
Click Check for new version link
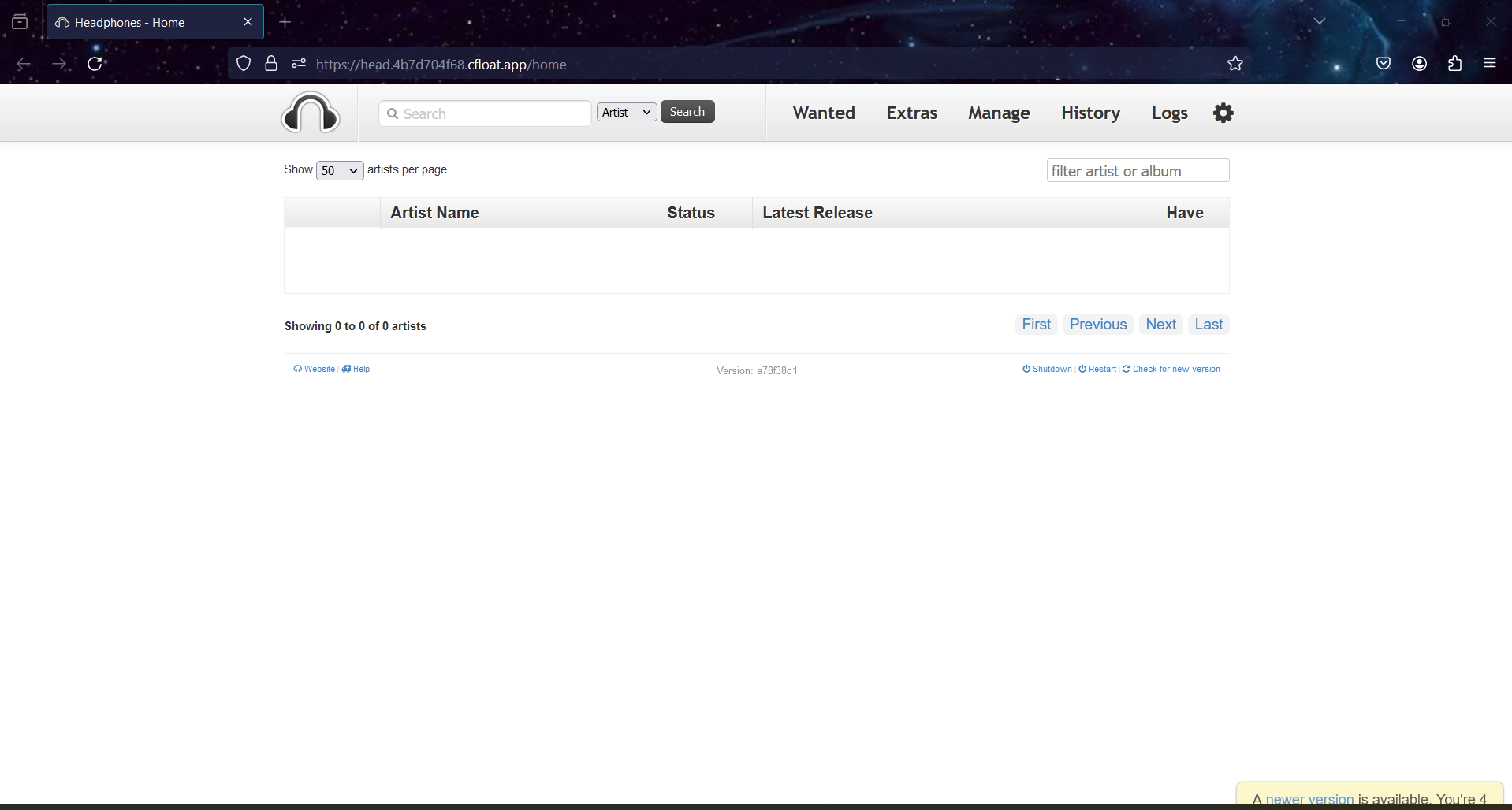click(1171, 369)
